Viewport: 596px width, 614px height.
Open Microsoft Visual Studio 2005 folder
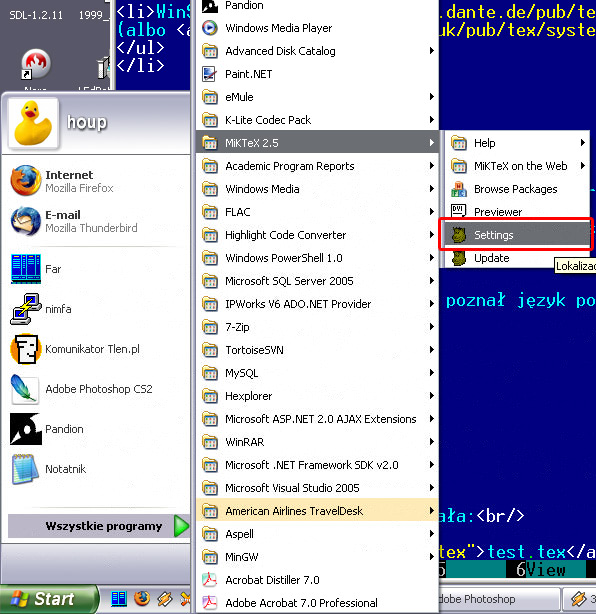(x=317, y=488)
